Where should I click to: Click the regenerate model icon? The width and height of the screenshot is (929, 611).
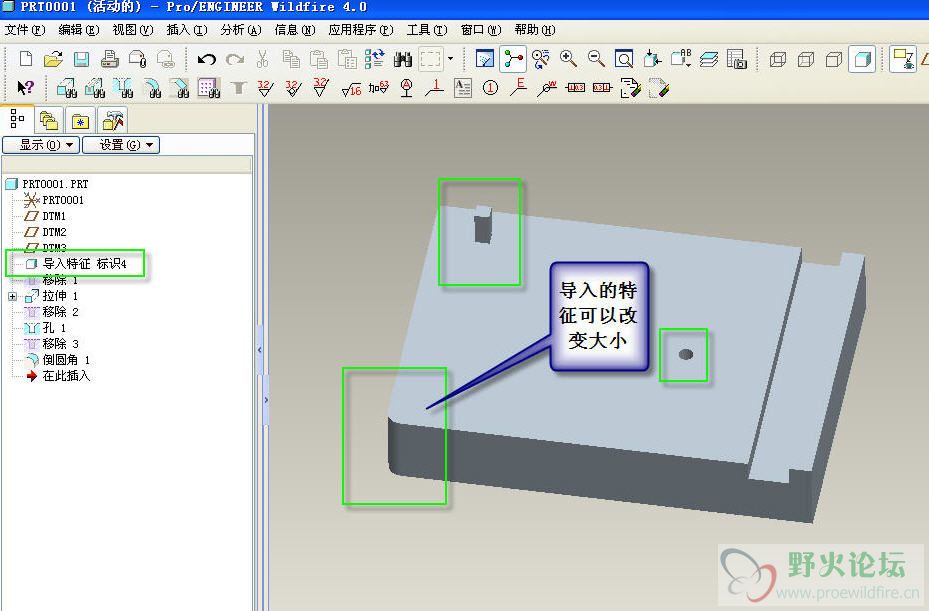point(374,59)
